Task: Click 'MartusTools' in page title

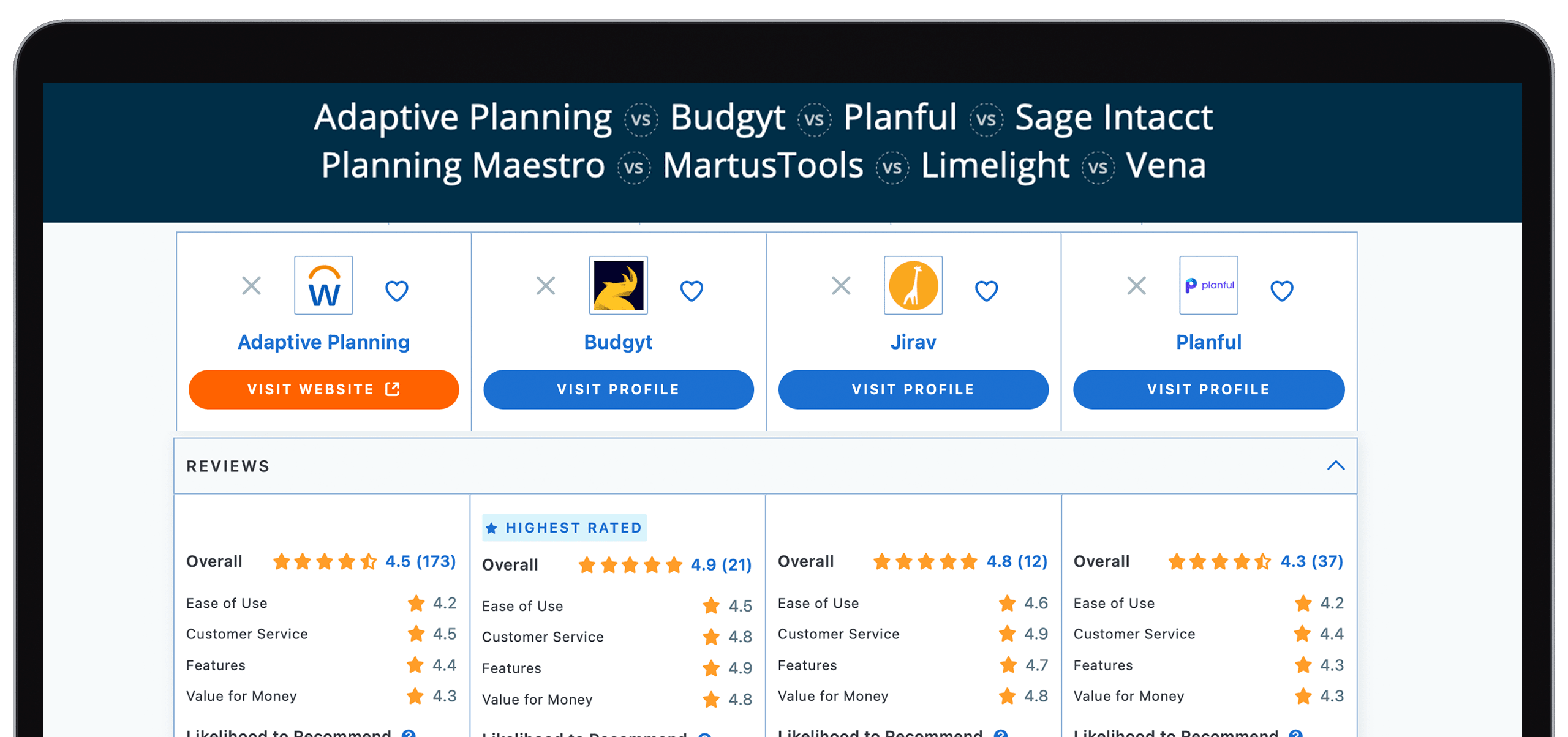Action: pos(763,165)
